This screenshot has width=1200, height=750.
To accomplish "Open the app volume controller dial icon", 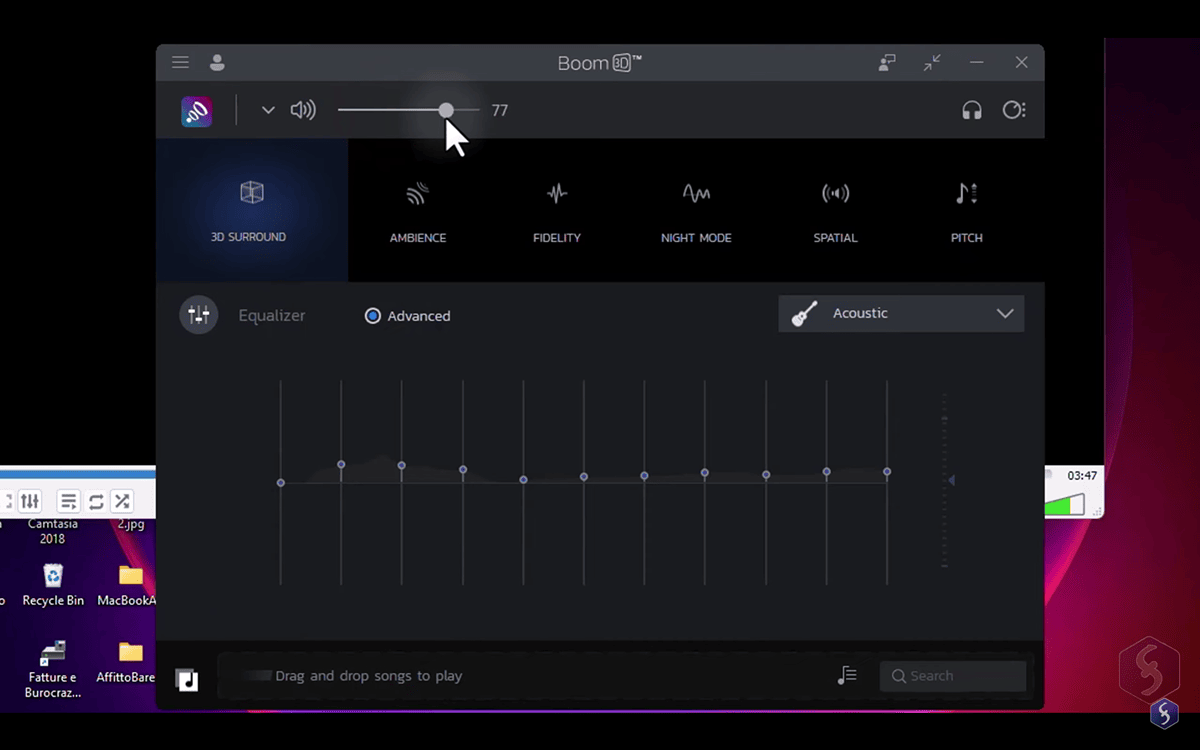I will pos(1014,110).
